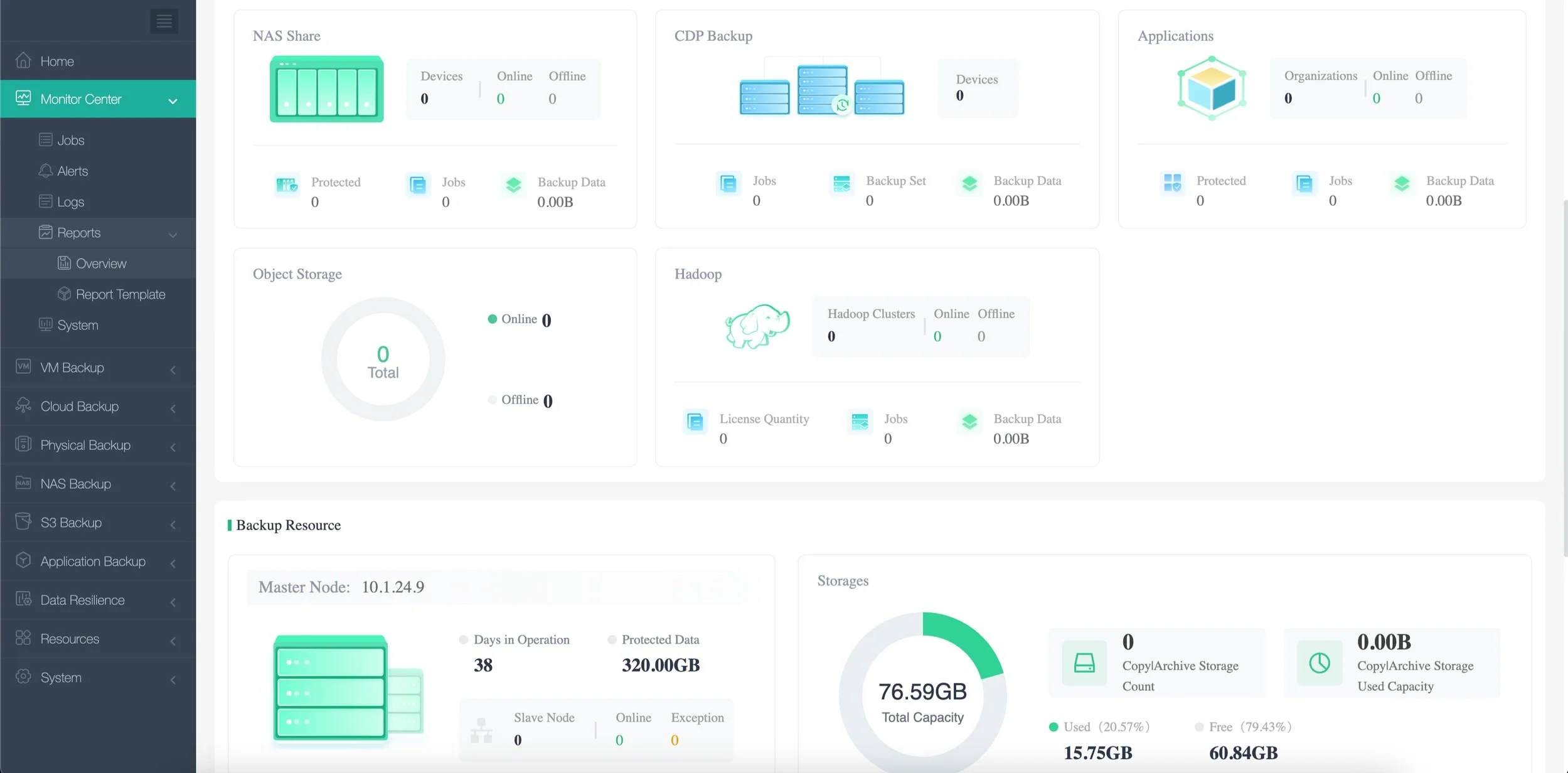Click the NAS Share storage device graphic
The height and width of the screenshot is (773, 1568).
click(326, 89)
